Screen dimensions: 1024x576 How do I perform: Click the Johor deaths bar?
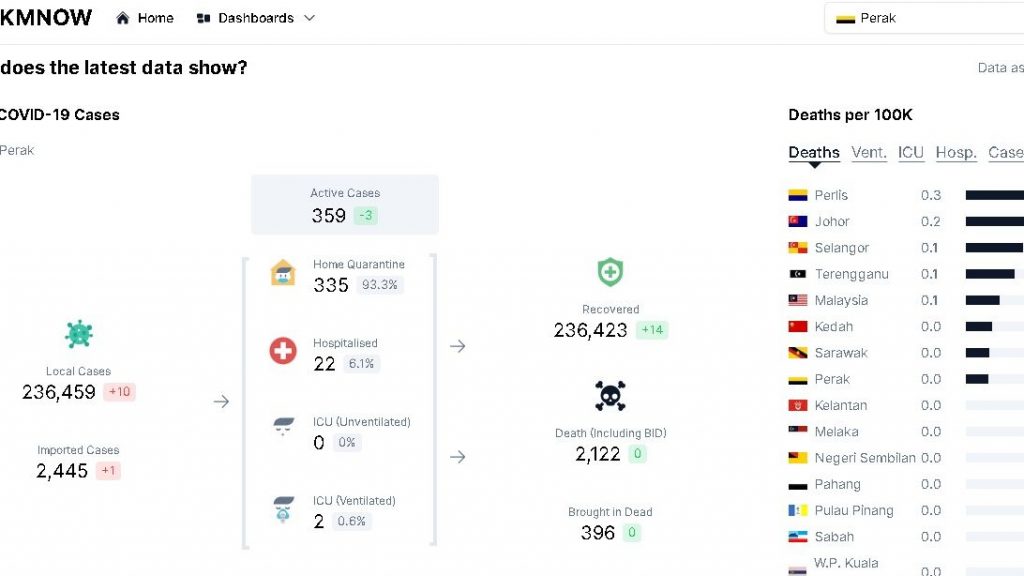994,222
